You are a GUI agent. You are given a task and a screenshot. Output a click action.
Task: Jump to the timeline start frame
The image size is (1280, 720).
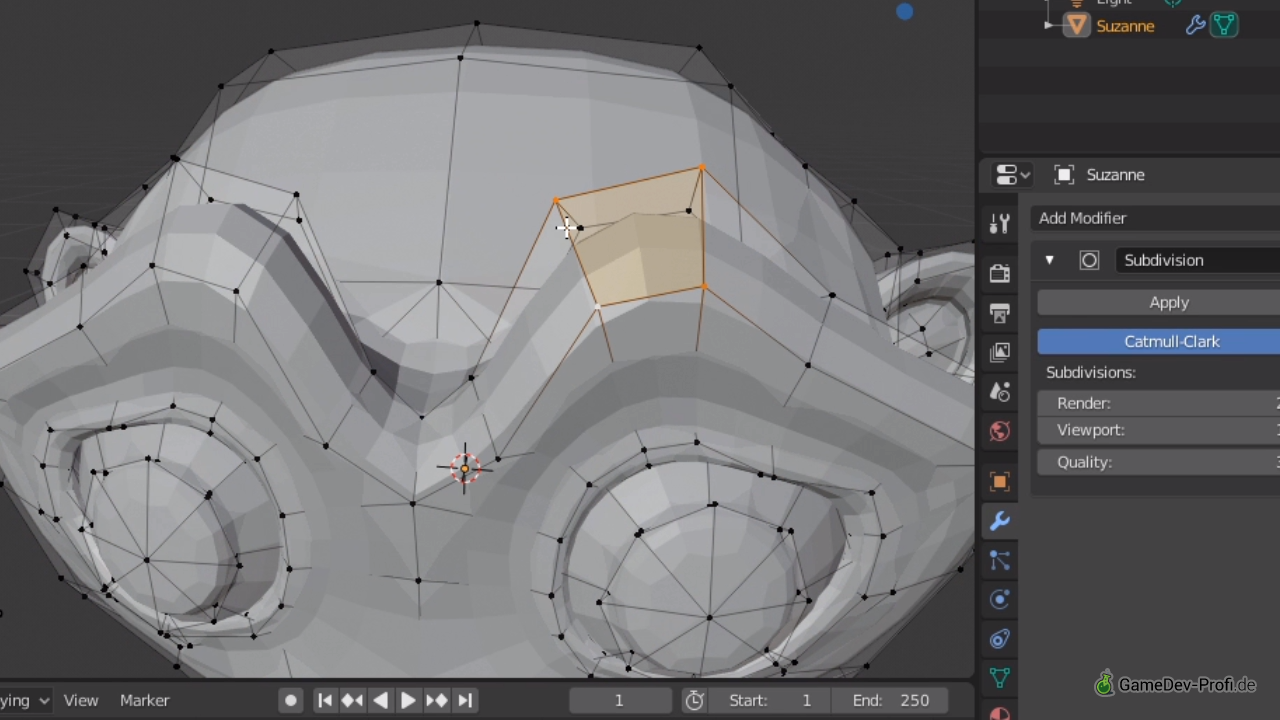click(325, 701)
